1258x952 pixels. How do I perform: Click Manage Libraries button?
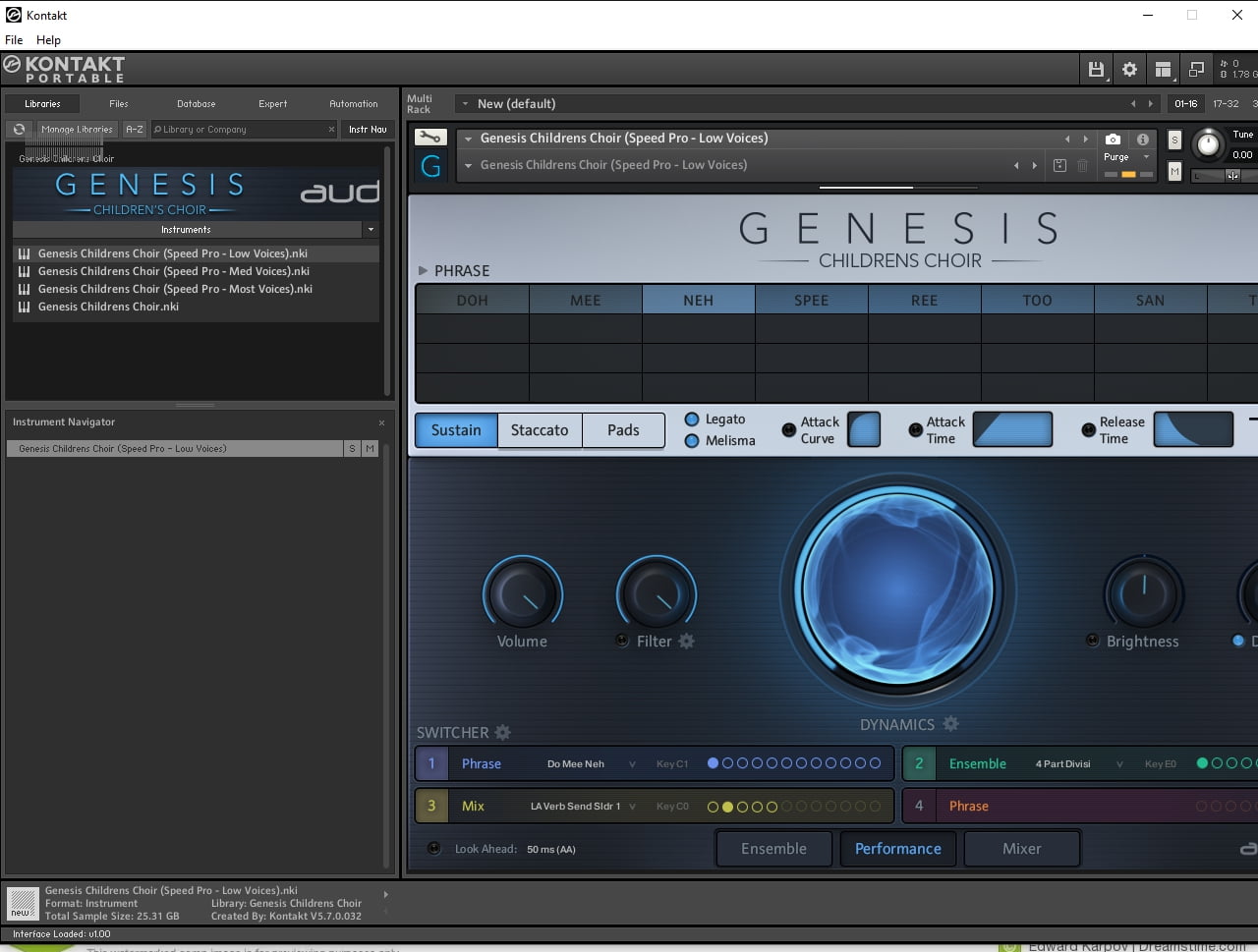(77, 129)
